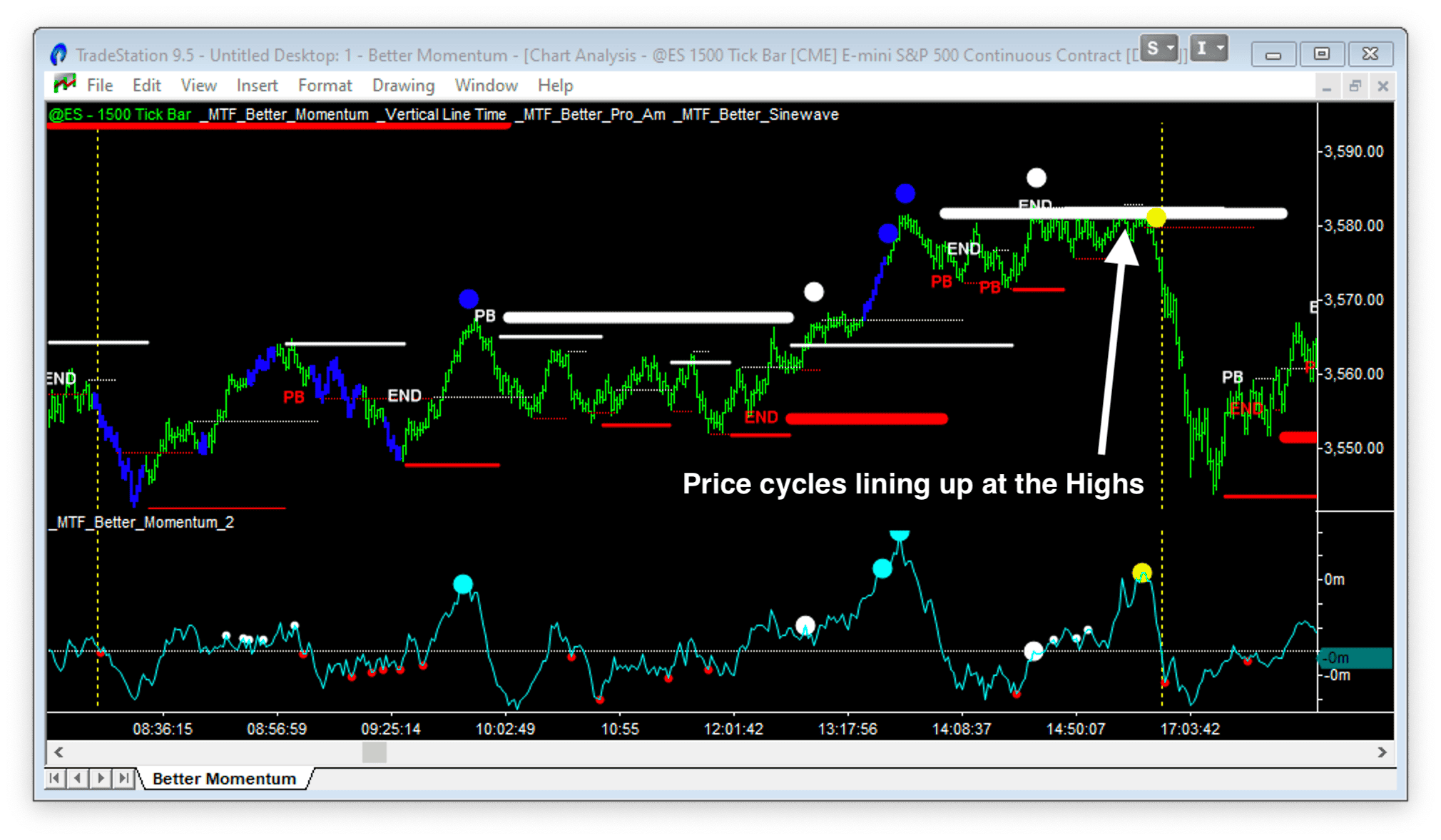This screenshot has height=840, width=1441.
Task: Open the Edit menu
Action: (141, 85)
